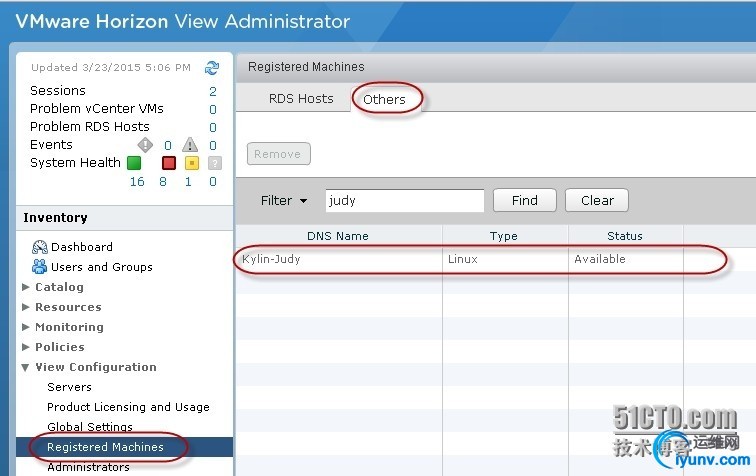Sort by the Status column header
This screenshot has width=756, height=476.
point(625,236)
